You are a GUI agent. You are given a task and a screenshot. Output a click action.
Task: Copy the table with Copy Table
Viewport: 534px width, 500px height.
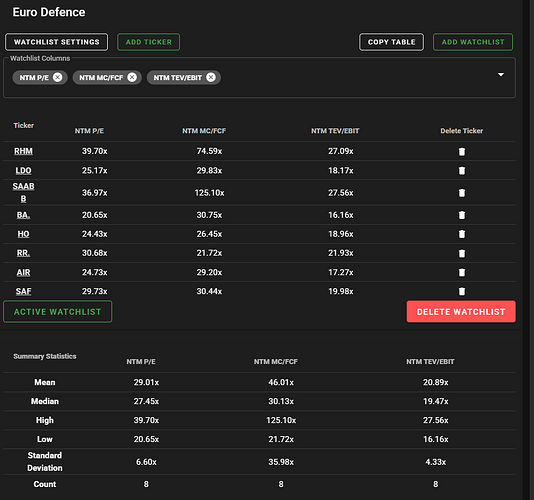coord(391,42)
